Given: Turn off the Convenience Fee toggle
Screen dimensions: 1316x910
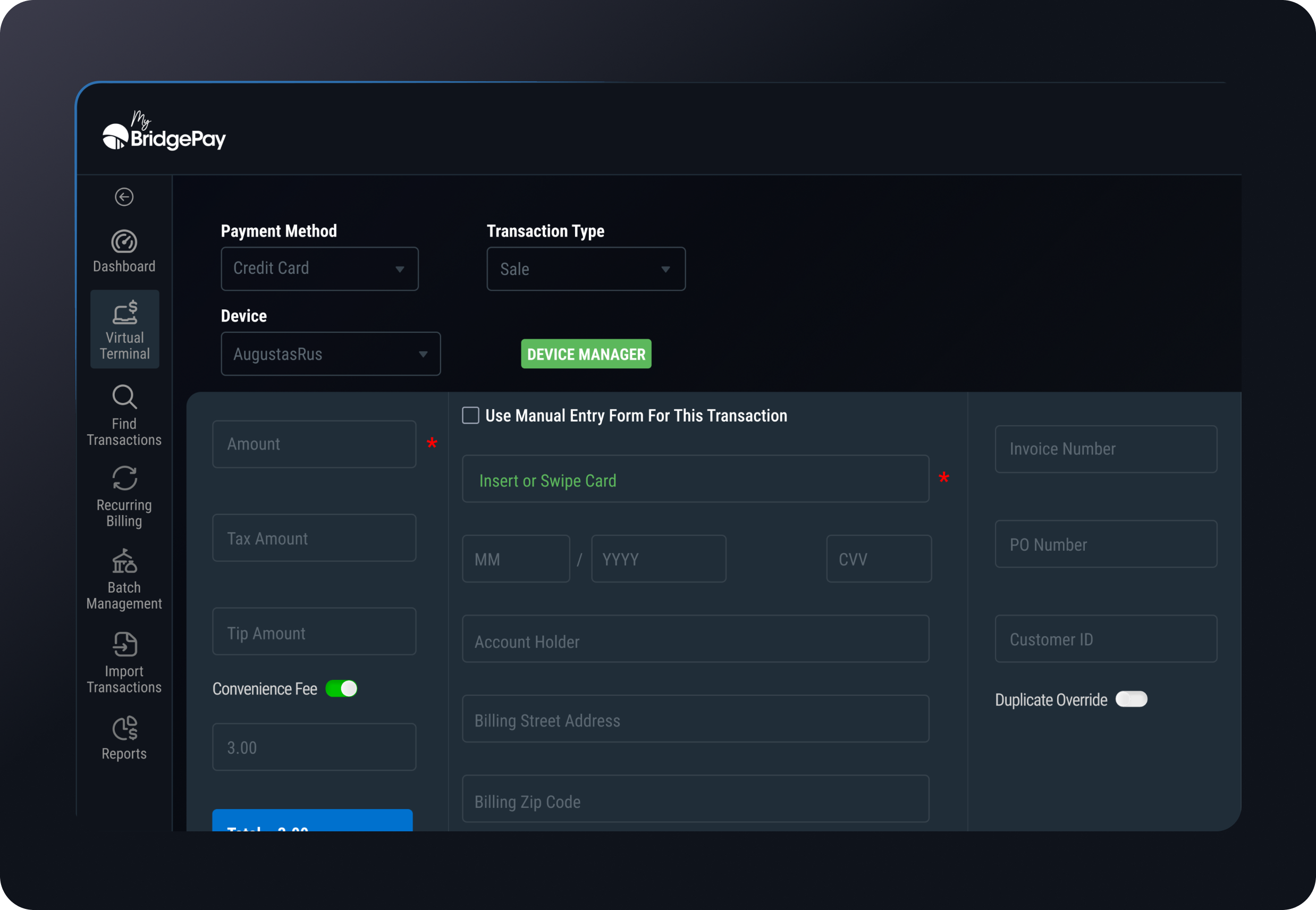Looking at the screenshot, I should (341, 688).
